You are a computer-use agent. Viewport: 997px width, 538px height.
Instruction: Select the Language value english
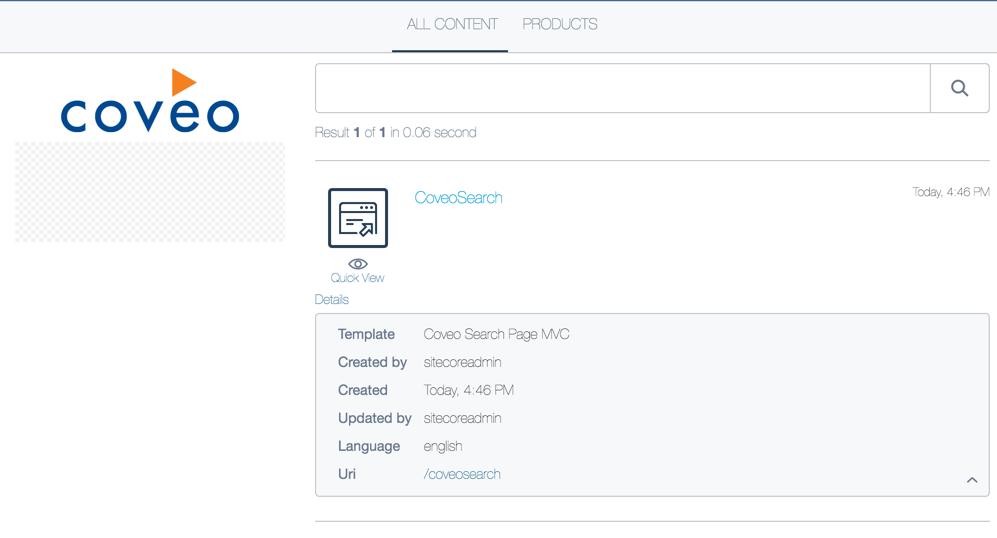click(443, 446)
